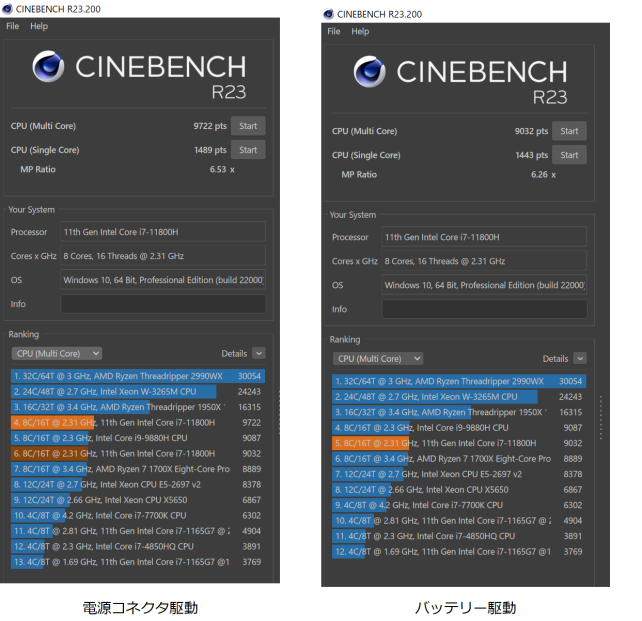The image size is (642, 621).
Task: Select rank 12 i7-4850HQ row, left window
Action: pos(138,546)
